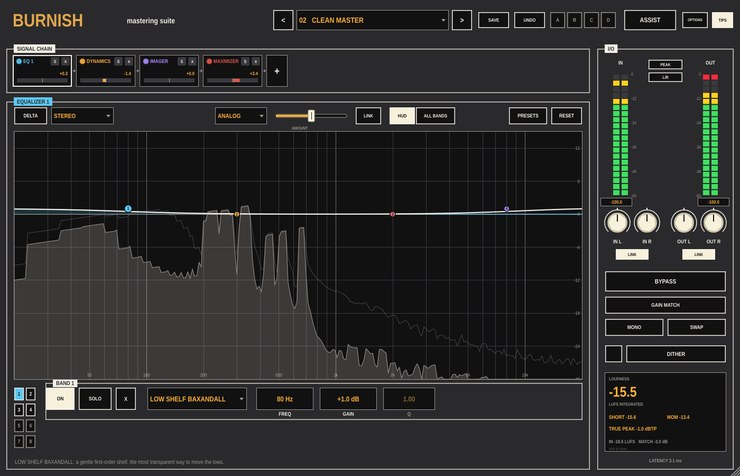Select the orange band 2 node on the EQ curve
The width and height of the screenshot is (740, 476).
click(x=237, y=214)
